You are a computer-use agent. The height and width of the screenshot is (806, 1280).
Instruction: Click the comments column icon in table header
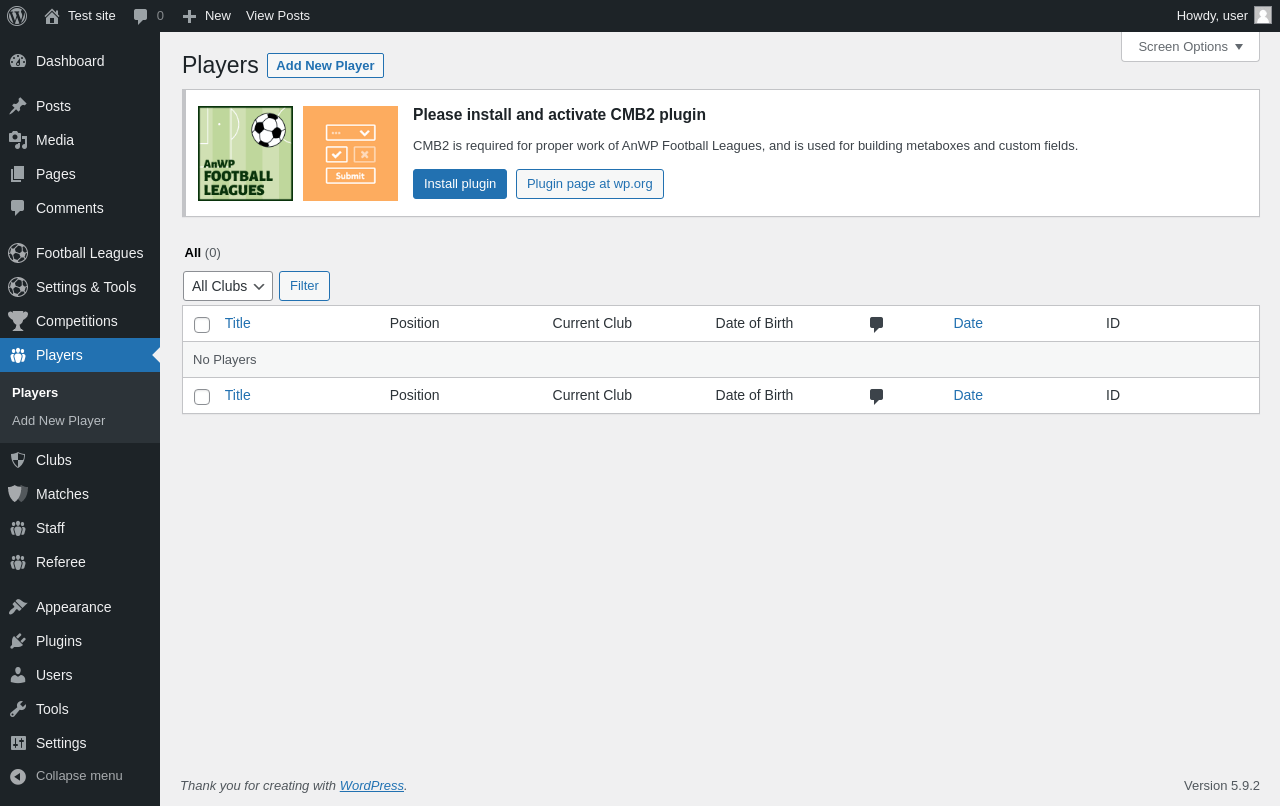point(876,324)
